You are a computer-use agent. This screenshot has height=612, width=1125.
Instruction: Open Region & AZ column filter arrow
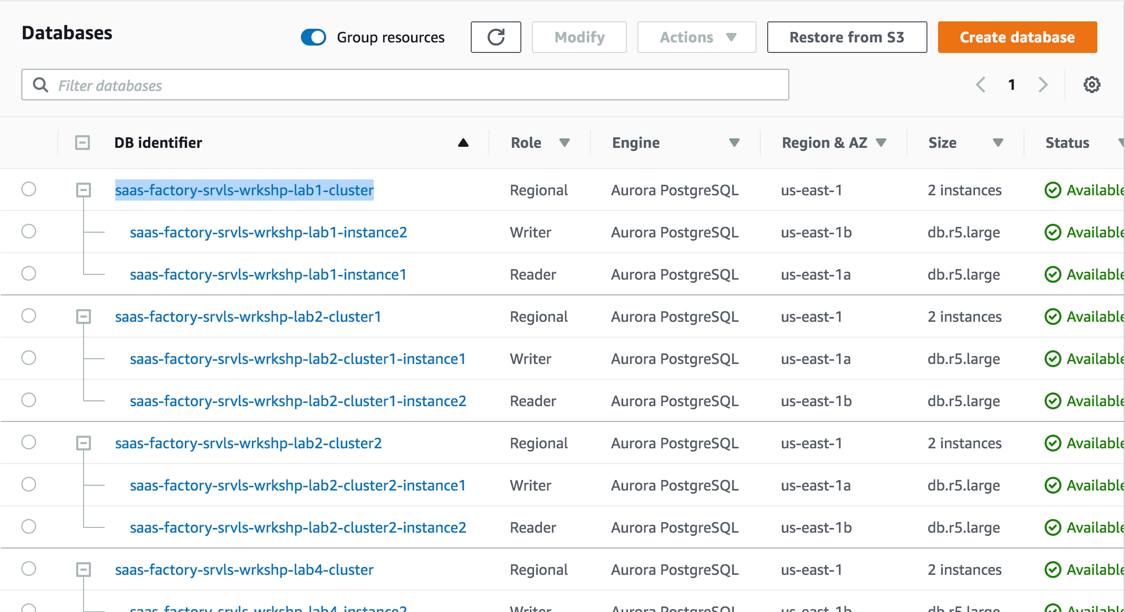point(881,143)
